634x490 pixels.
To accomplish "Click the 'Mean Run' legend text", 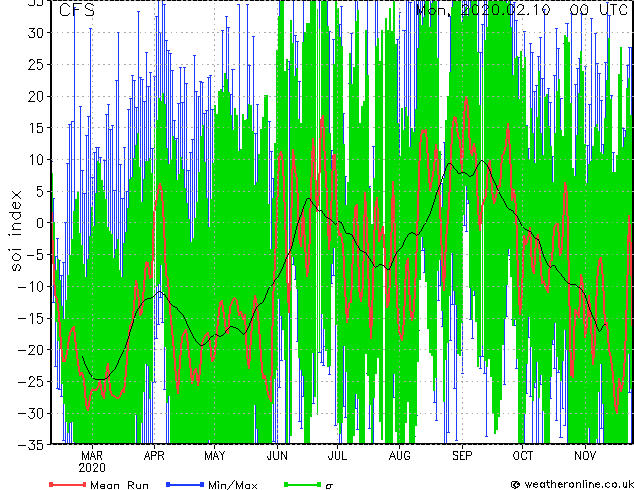I will 119,485.
